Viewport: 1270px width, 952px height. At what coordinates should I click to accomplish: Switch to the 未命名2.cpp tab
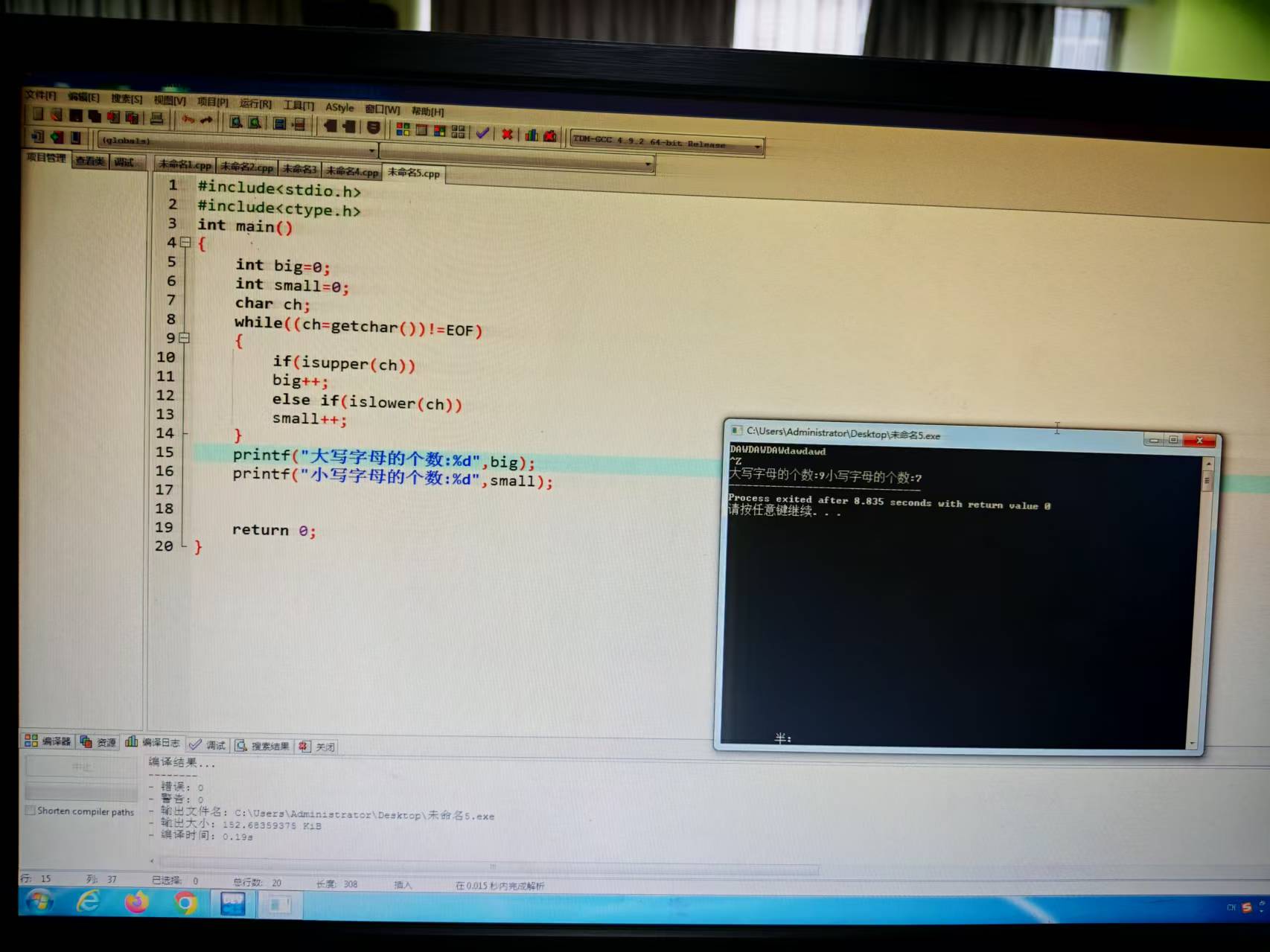pos(247,167)
